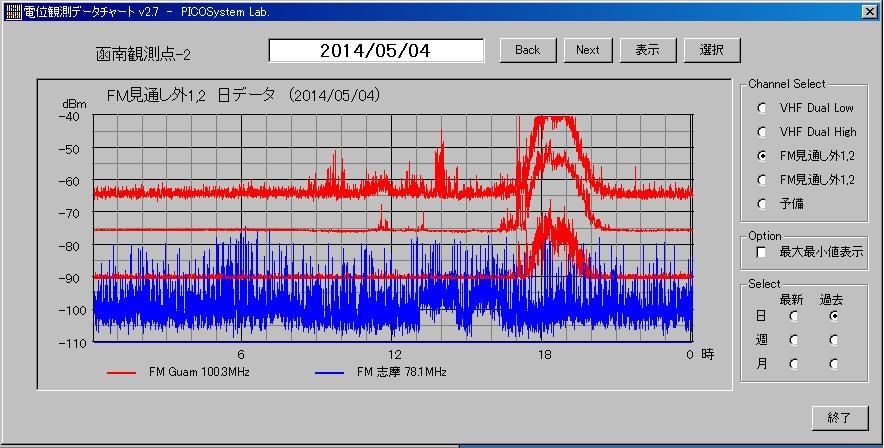The width and height of the screenshot is (884, 448).
Task: Select the 過去 radio button for 日
Action: (x=832, y=315)
